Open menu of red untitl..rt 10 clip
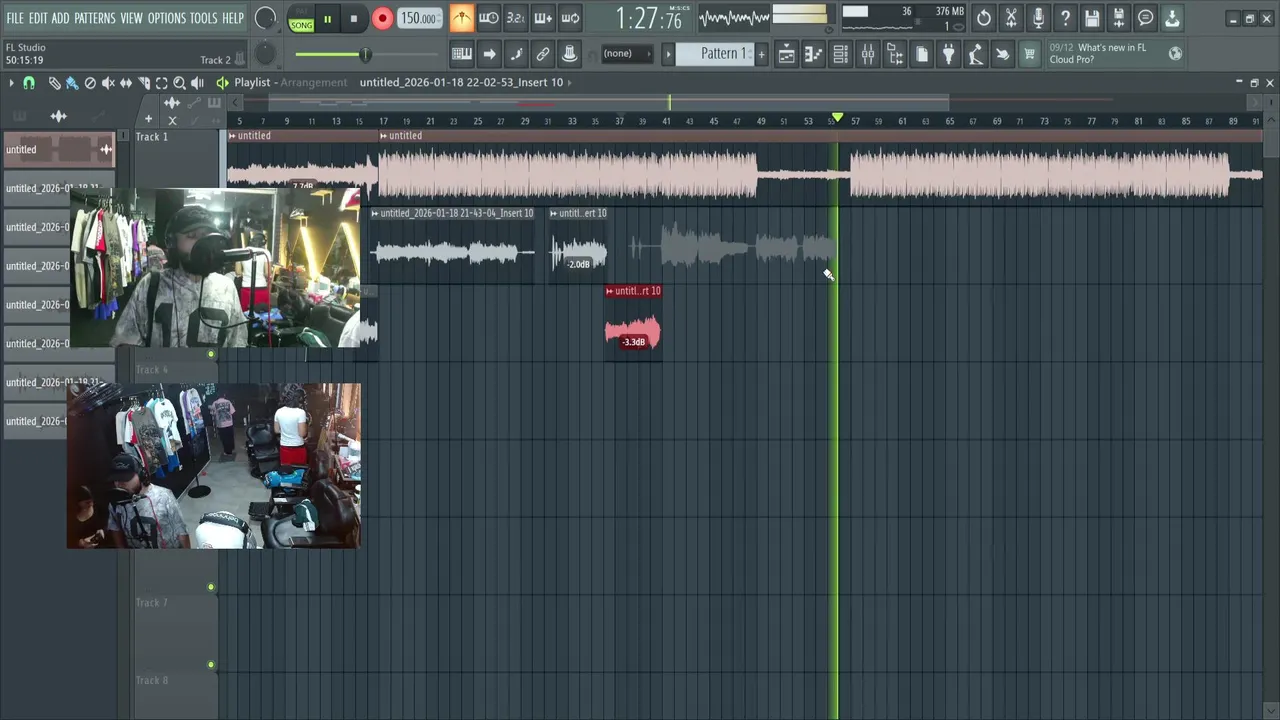The height and width of the screenshot is (720, 1280). (x=610, y=291)
